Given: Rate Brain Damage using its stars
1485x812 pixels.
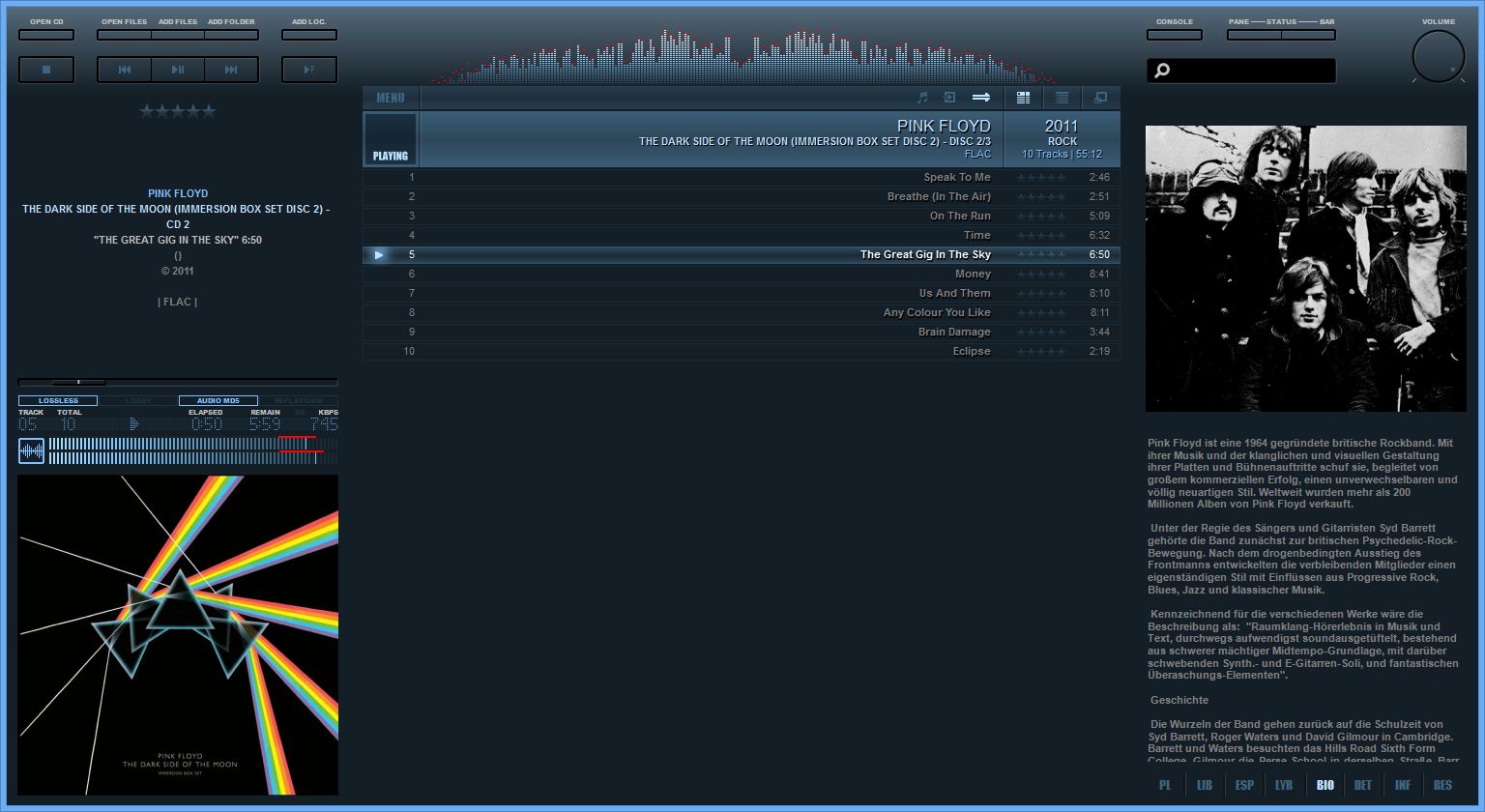Looking at the screenshot, I should pyautogui.click(x=1041, y=332).
